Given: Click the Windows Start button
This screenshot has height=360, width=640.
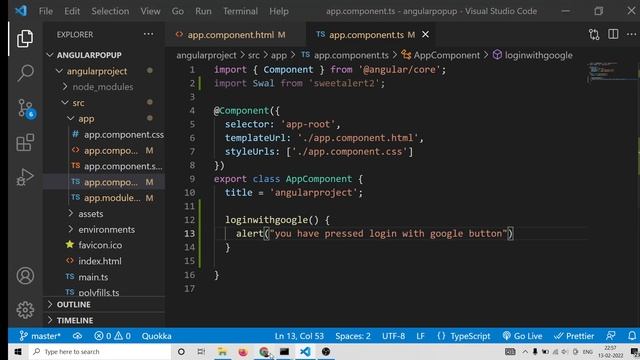Looking at the screenshot, I should click(x=18, y=351).
